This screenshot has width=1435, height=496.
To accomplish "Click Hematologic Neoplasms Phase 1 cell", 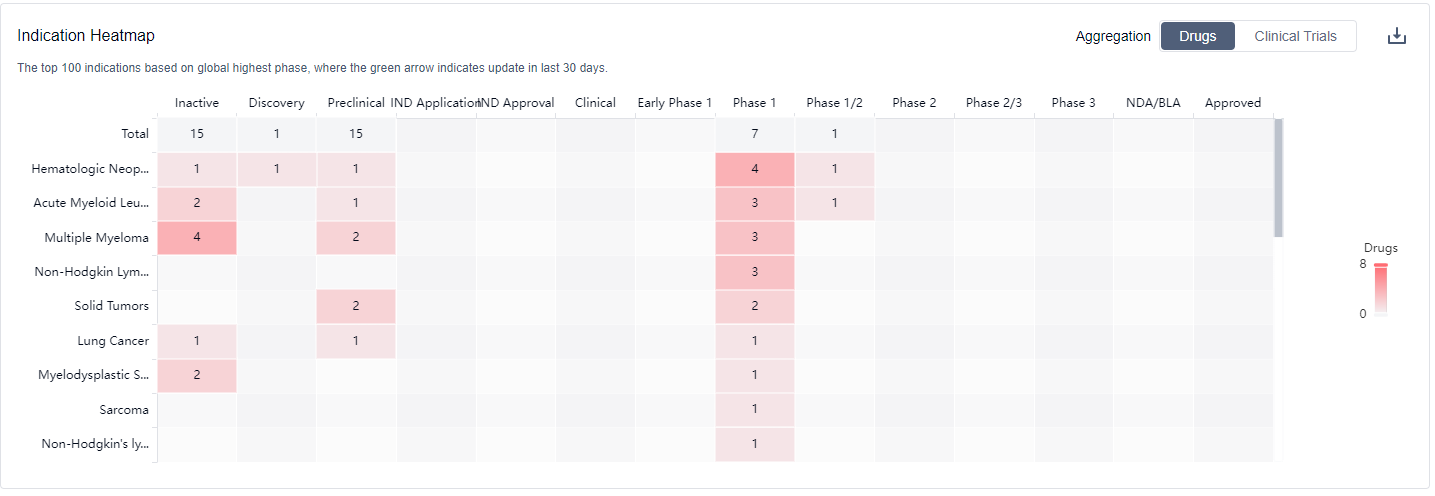I will point(755,169).
